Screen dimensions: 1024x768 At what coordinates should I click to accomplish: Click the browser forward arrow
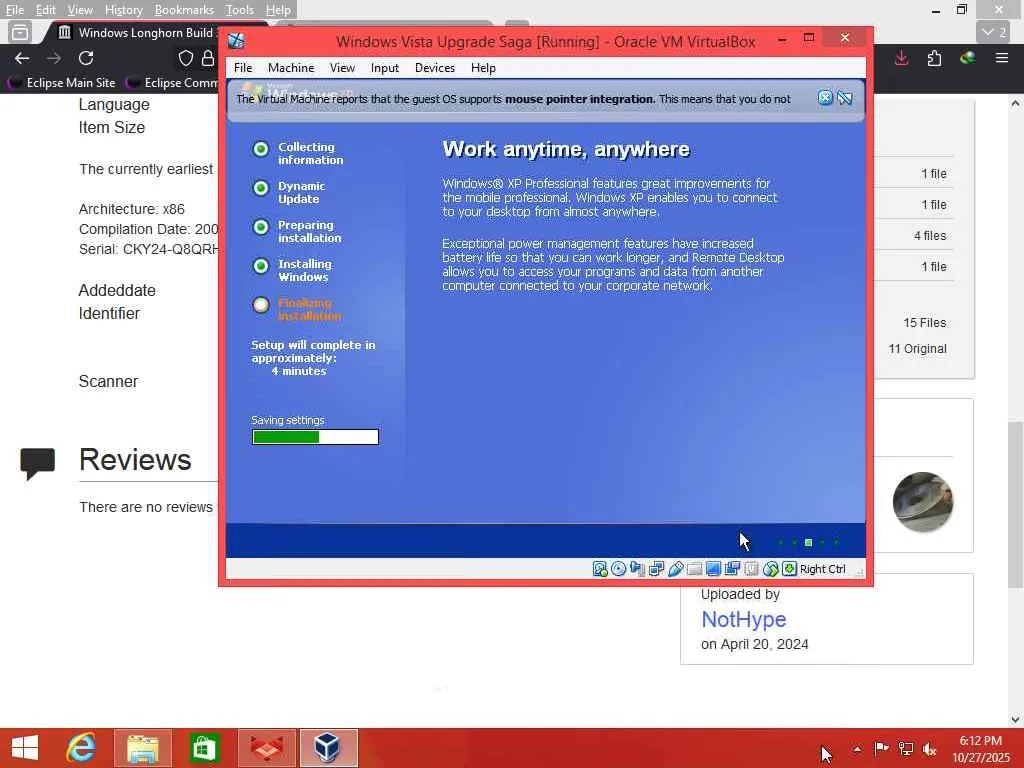pyautogui.click(x=54, y=58)
